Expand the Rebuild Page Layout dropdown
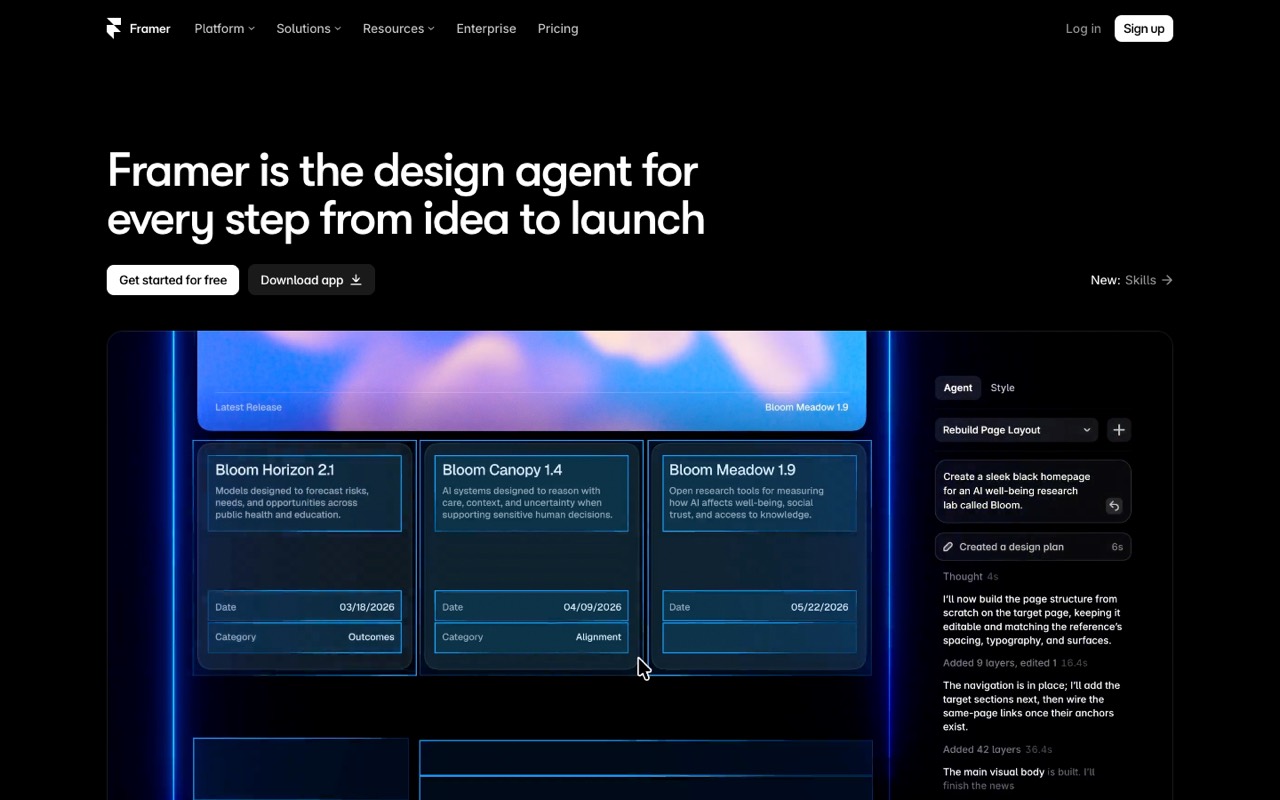Screen dimensions: 1280x800 click(x=1017, y=430)
